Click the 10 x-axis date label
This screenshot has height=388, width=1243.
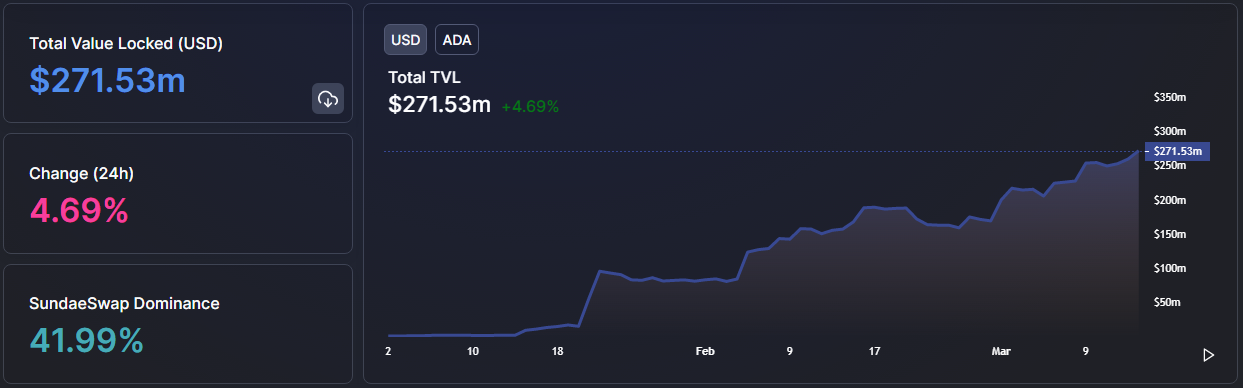point(473,351)
